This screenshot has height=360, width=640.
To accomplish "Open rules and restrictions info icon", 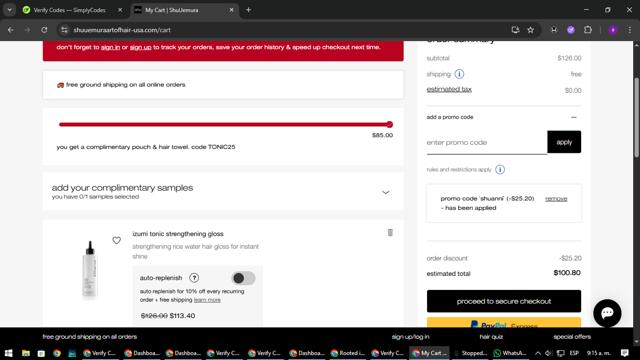I will (500, 169).
